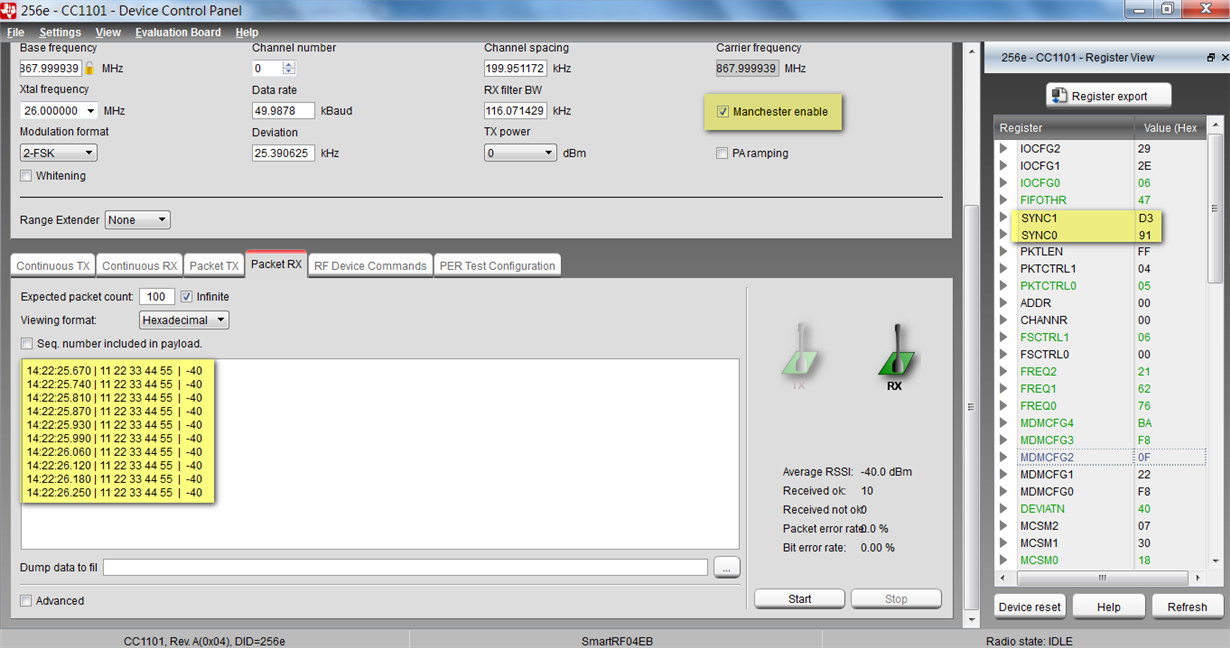Viewport: 1230px width, 648px height.
Task: Click the Help button in Register View
Action: (1108, 607)
